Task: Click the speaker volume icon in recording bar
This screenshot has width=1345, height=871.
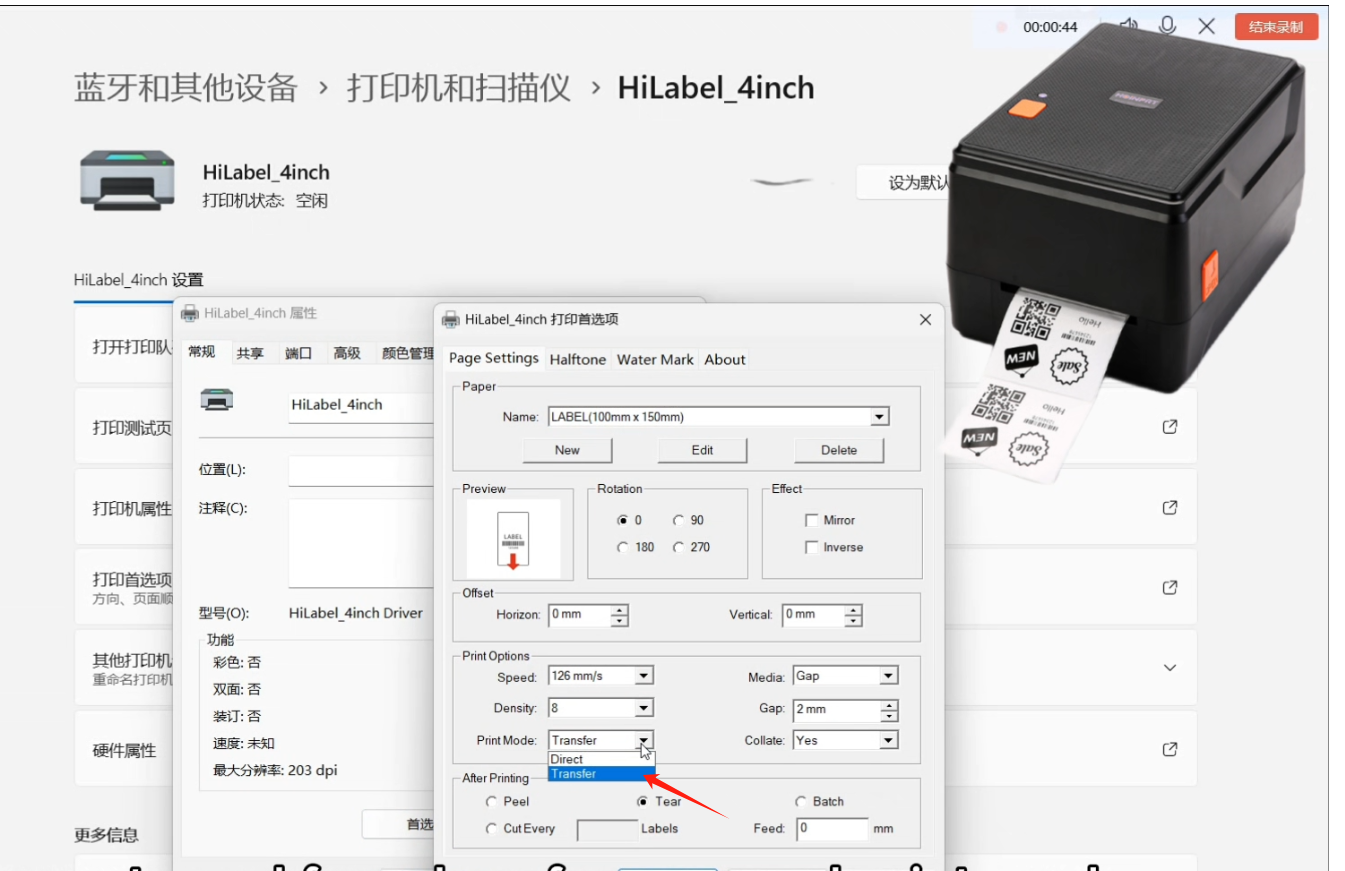Action: (x=1129, y=26)
